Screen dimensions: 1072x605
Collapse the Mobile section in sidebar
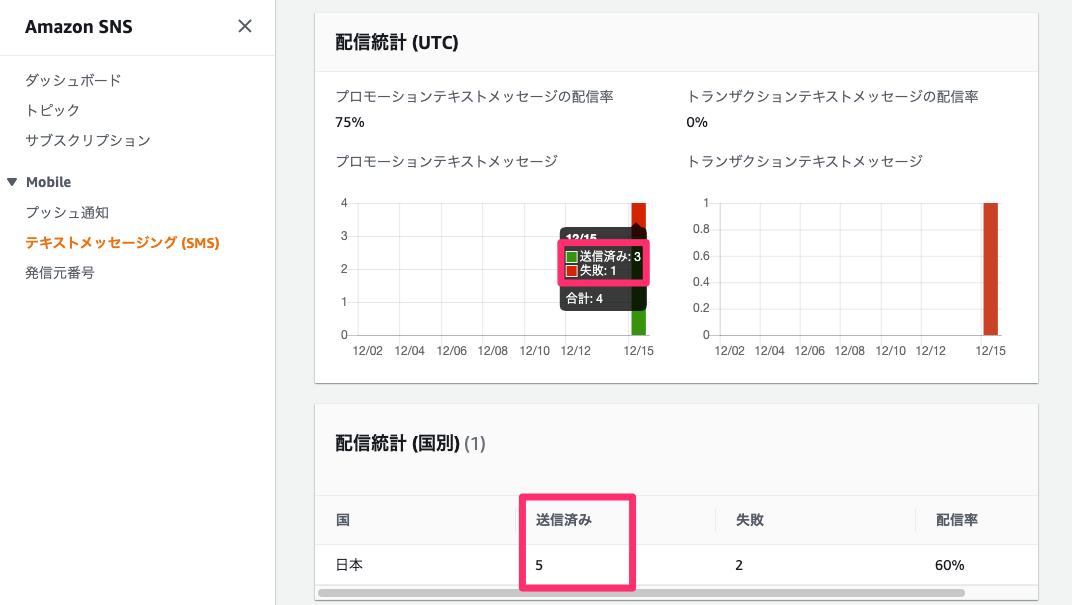(x=11, y=181)
